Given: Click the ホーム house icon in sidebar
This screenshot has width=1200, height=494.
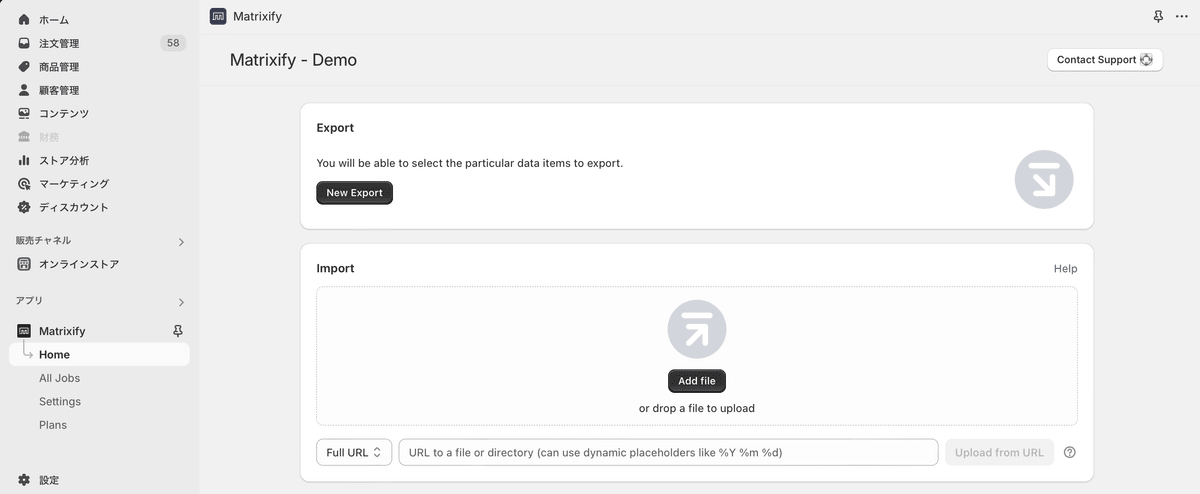Looking at the screenshot, I should point(24,20).
